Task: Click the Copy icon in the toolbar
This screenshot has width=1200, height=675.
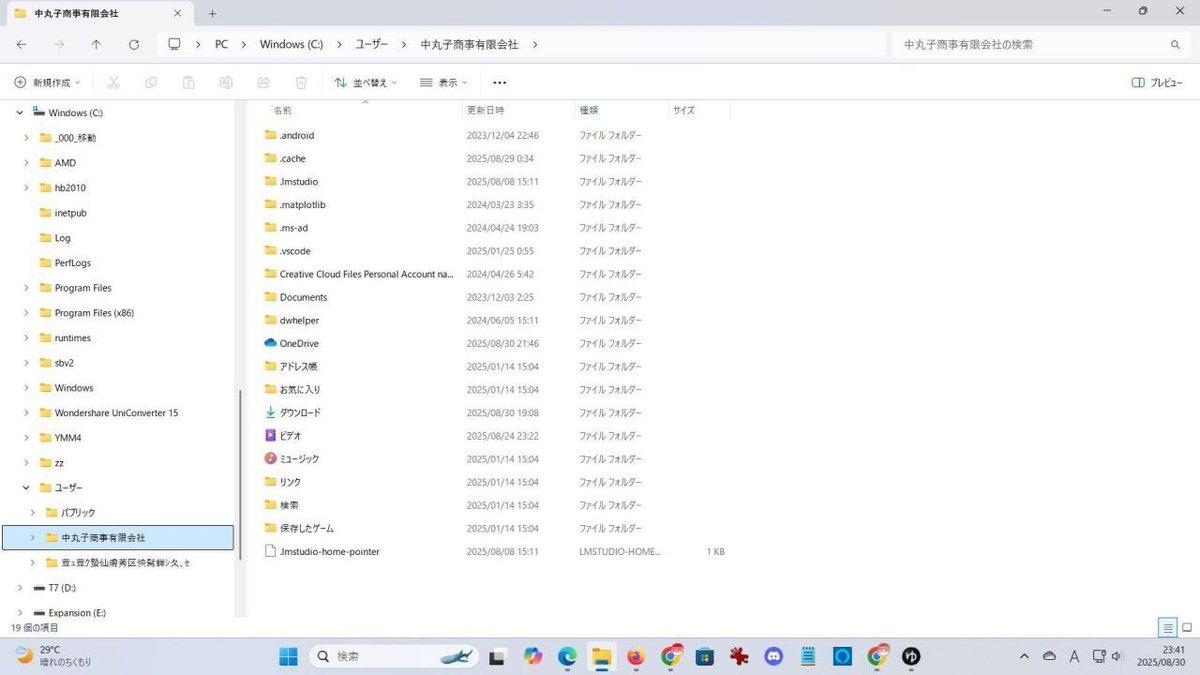Action: (151, 82)
